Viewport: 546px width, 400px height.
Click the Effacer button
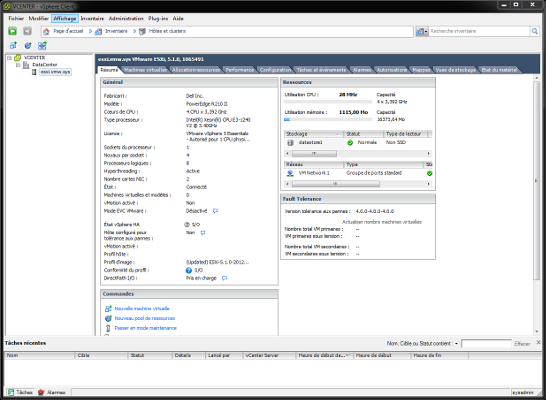[522, 344]
